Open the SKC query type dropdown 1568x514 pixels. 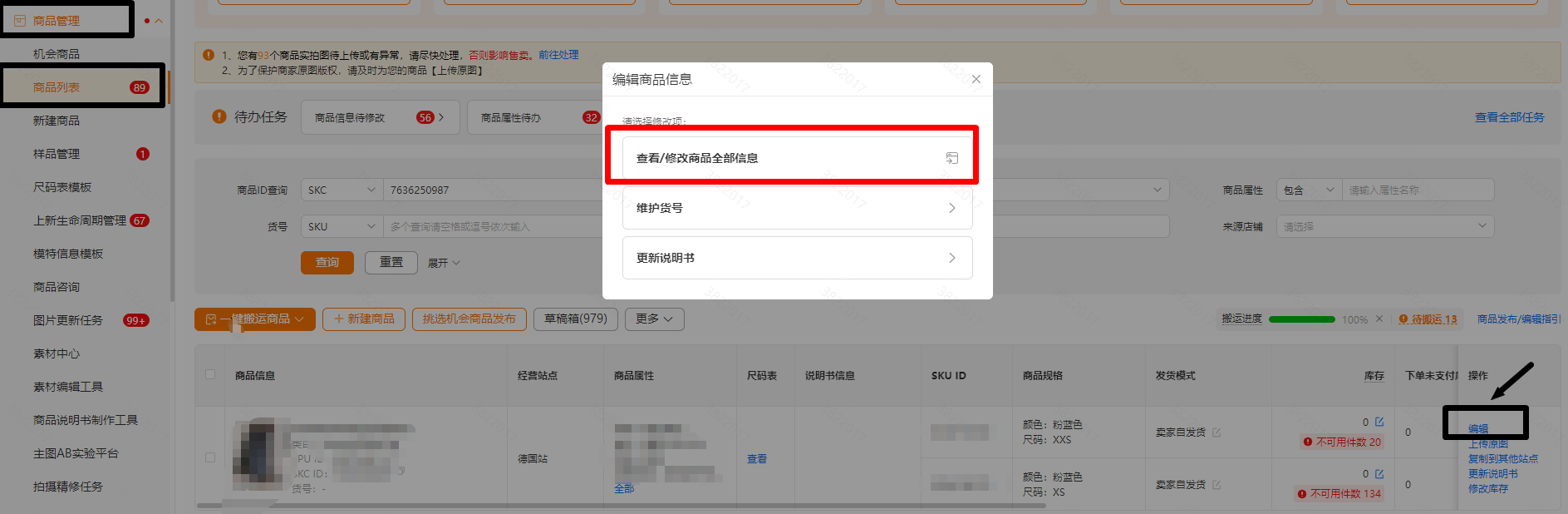click(341, 190)
